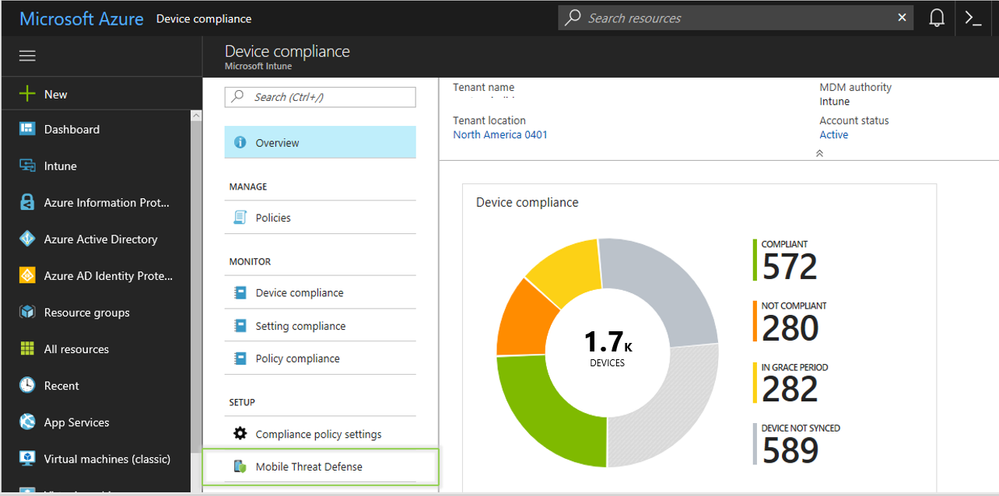999x496 pixels.
Task: Click the Mobile Threat Defense shield icon
Action: pyautogui.click(x=240, y=467)
